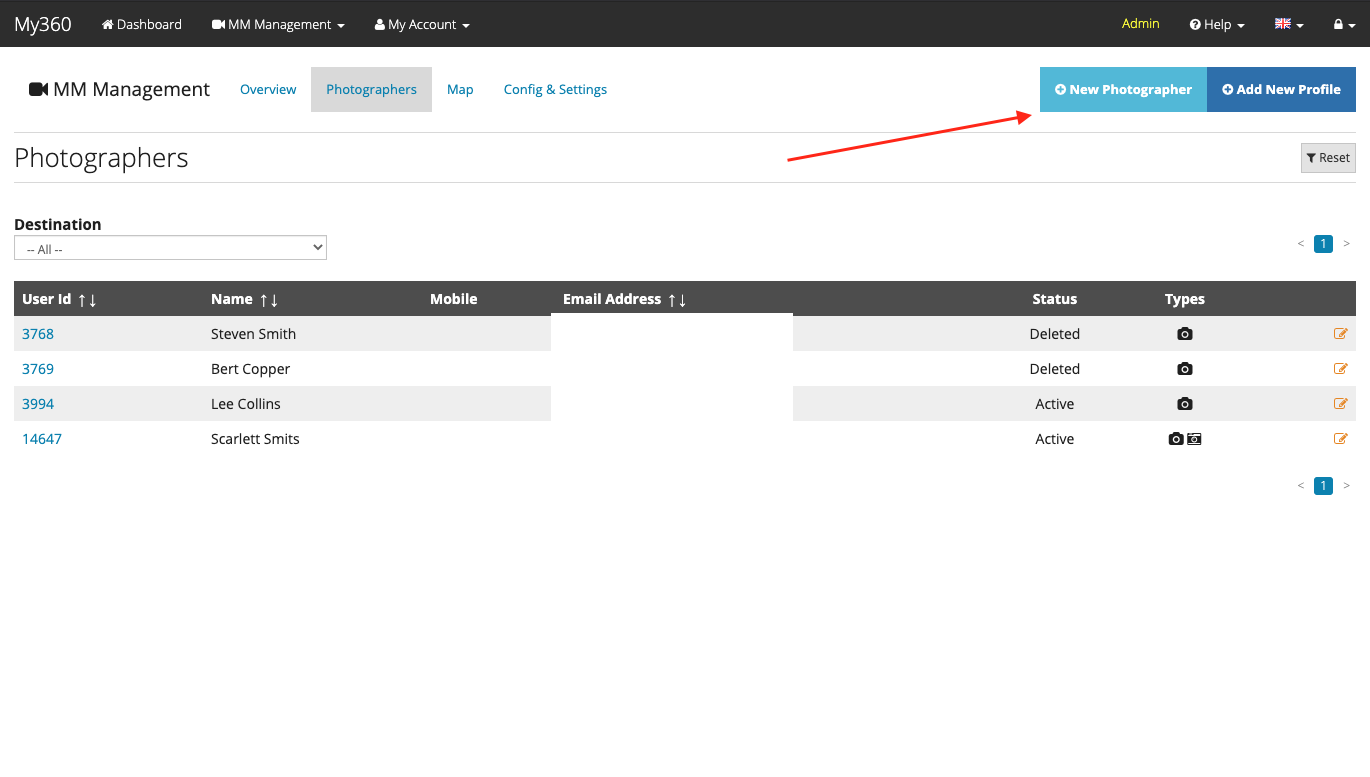1370x777 pixels.
Task: Click camera type icon for Bert Copper
Action: pos(1185,369)
